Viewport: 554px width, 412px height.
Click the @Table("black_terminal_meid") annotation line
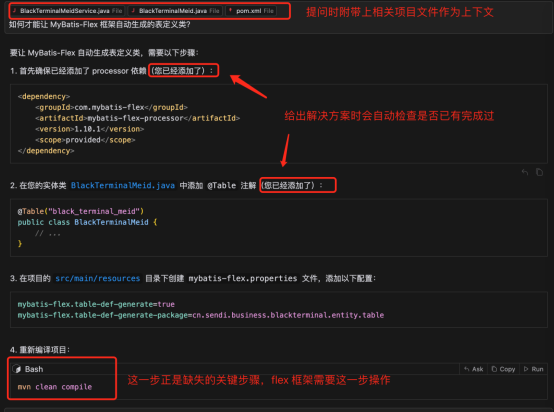click(81, 211)
